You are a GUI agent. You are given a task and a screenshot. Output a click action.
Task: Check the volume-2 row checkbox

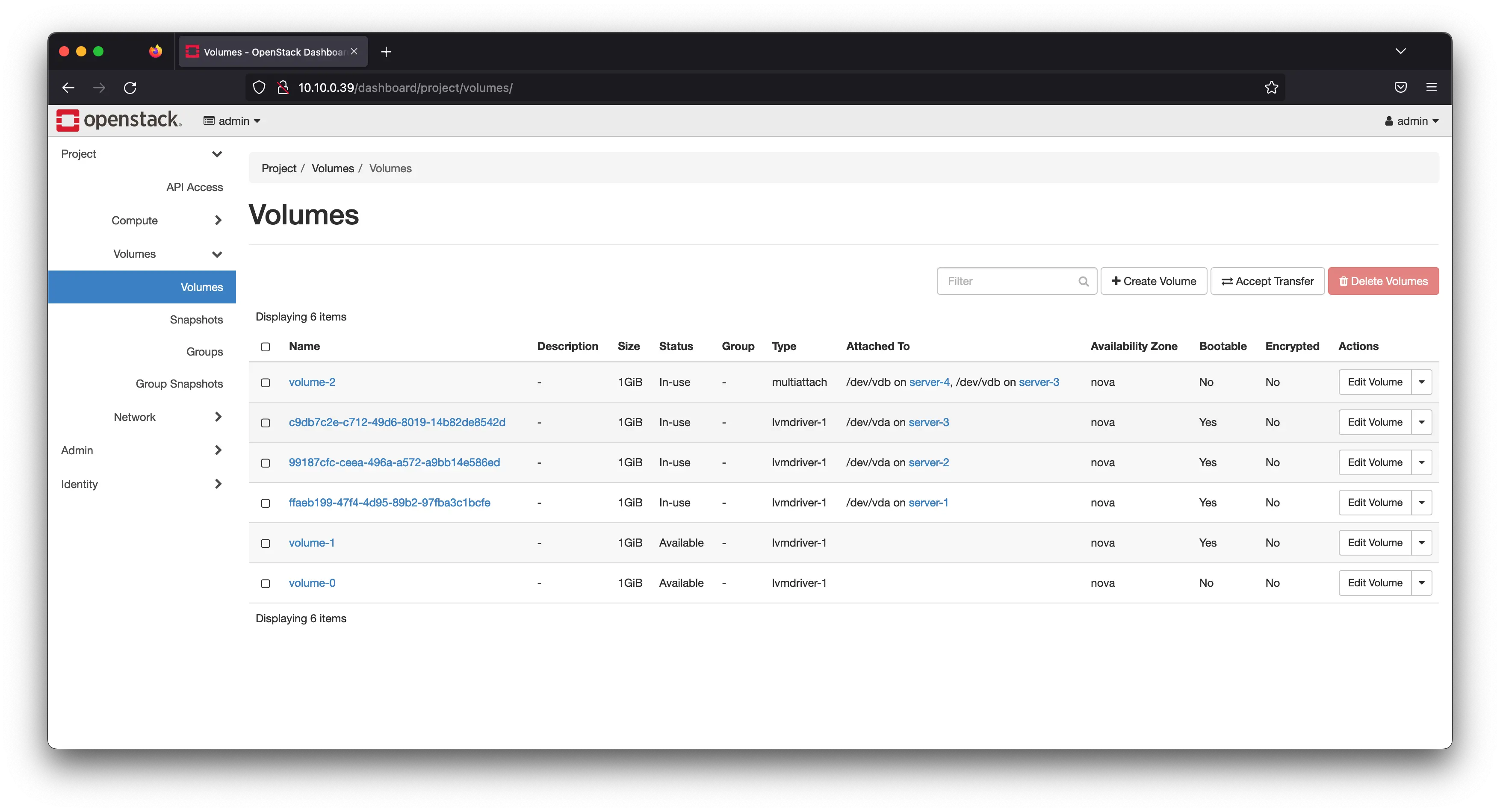[266, 382]
